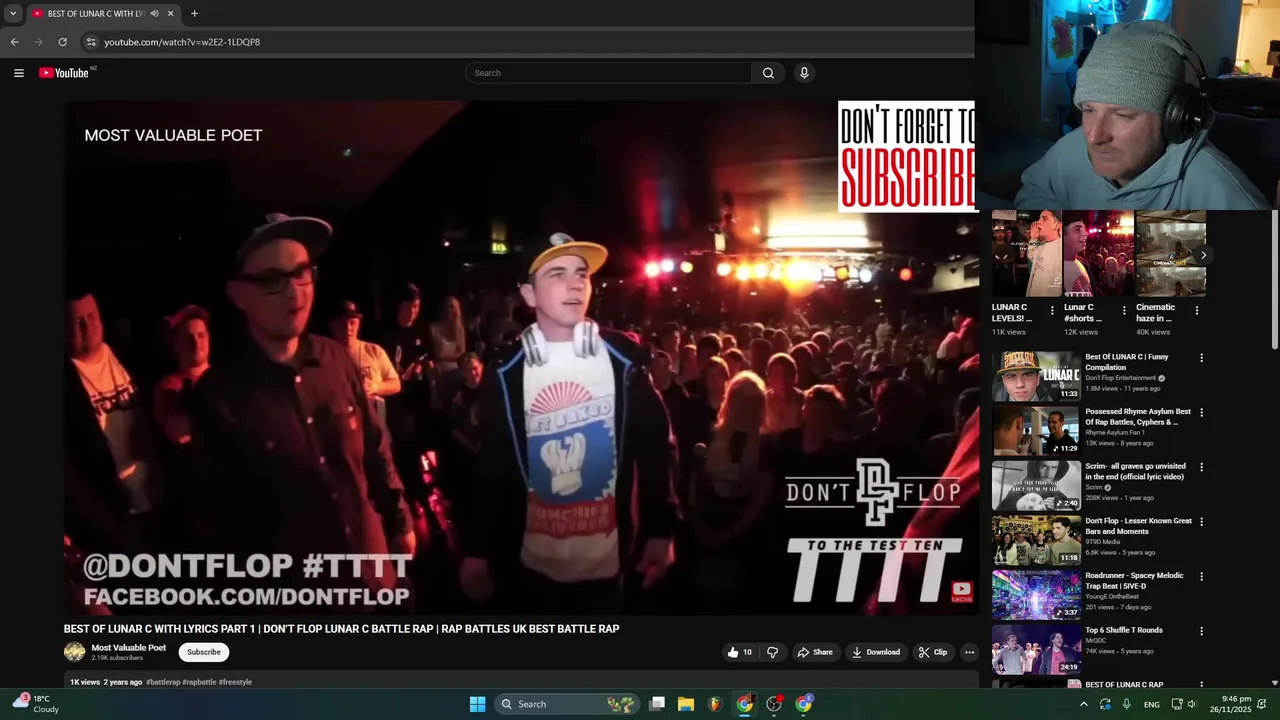
Task: Click the tray microphone icon
Action: (x=1127, y=704)
